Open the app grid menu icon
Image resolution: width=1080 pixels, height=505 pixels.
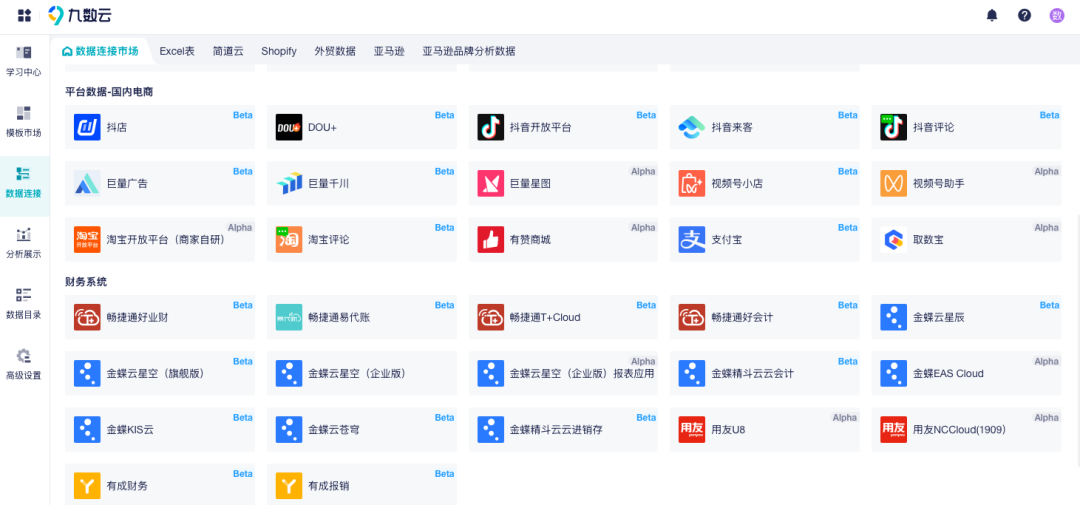24,15
